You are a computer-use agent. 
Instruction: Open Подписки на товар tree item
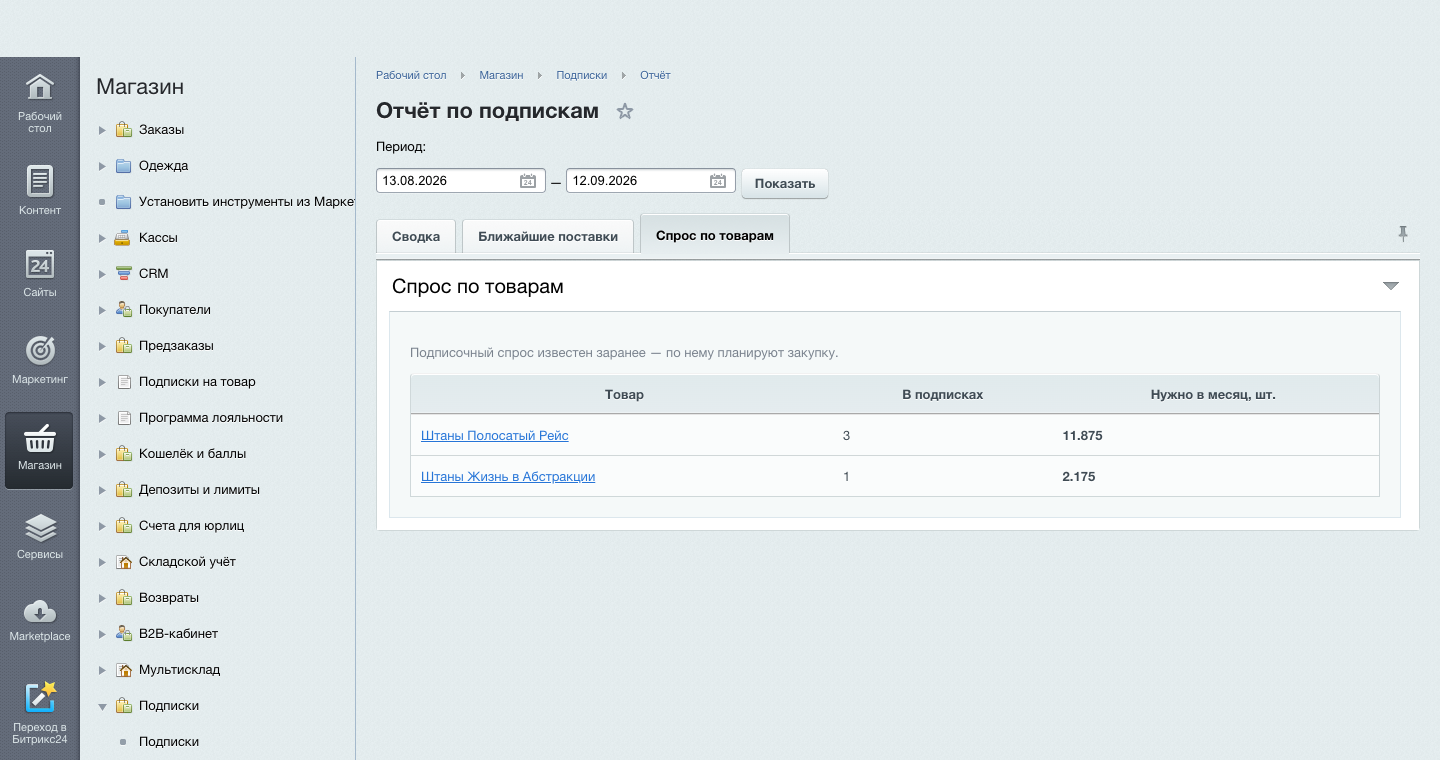(197, 382)
